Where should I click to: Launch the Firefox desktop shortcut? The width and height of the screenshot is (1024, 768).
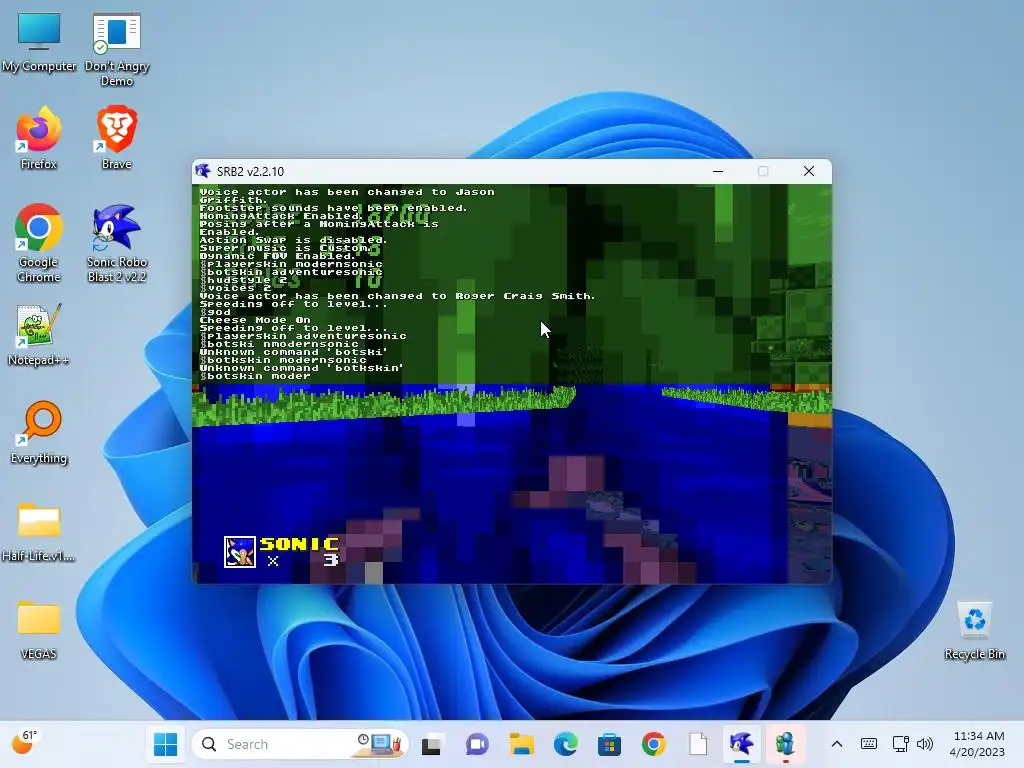[39, 138]
